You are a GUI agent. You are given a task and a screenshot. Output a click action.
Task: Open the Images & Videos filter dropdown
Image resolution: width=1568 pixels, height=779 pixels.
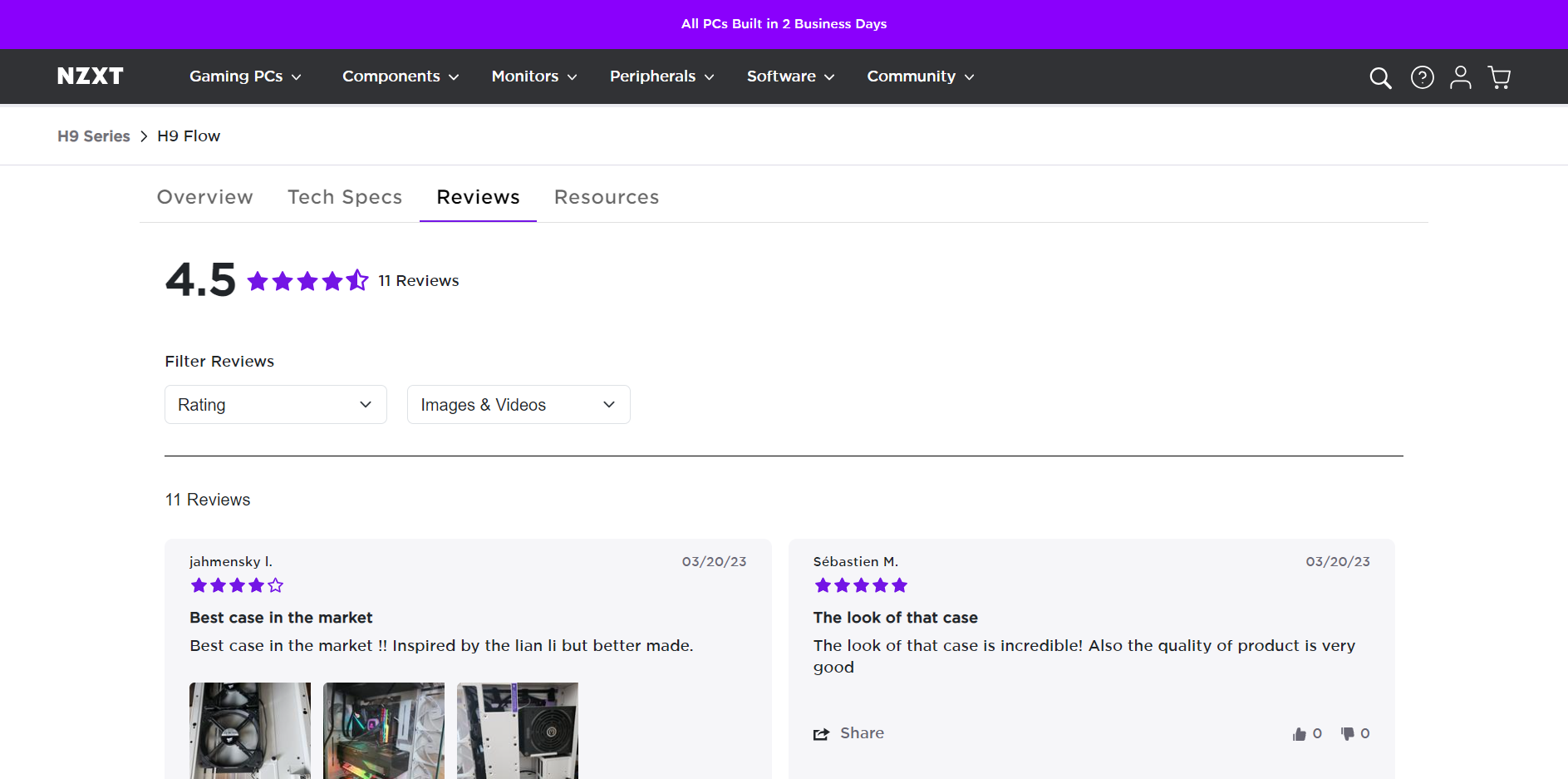pyautogui.click(x=518, y=405)
